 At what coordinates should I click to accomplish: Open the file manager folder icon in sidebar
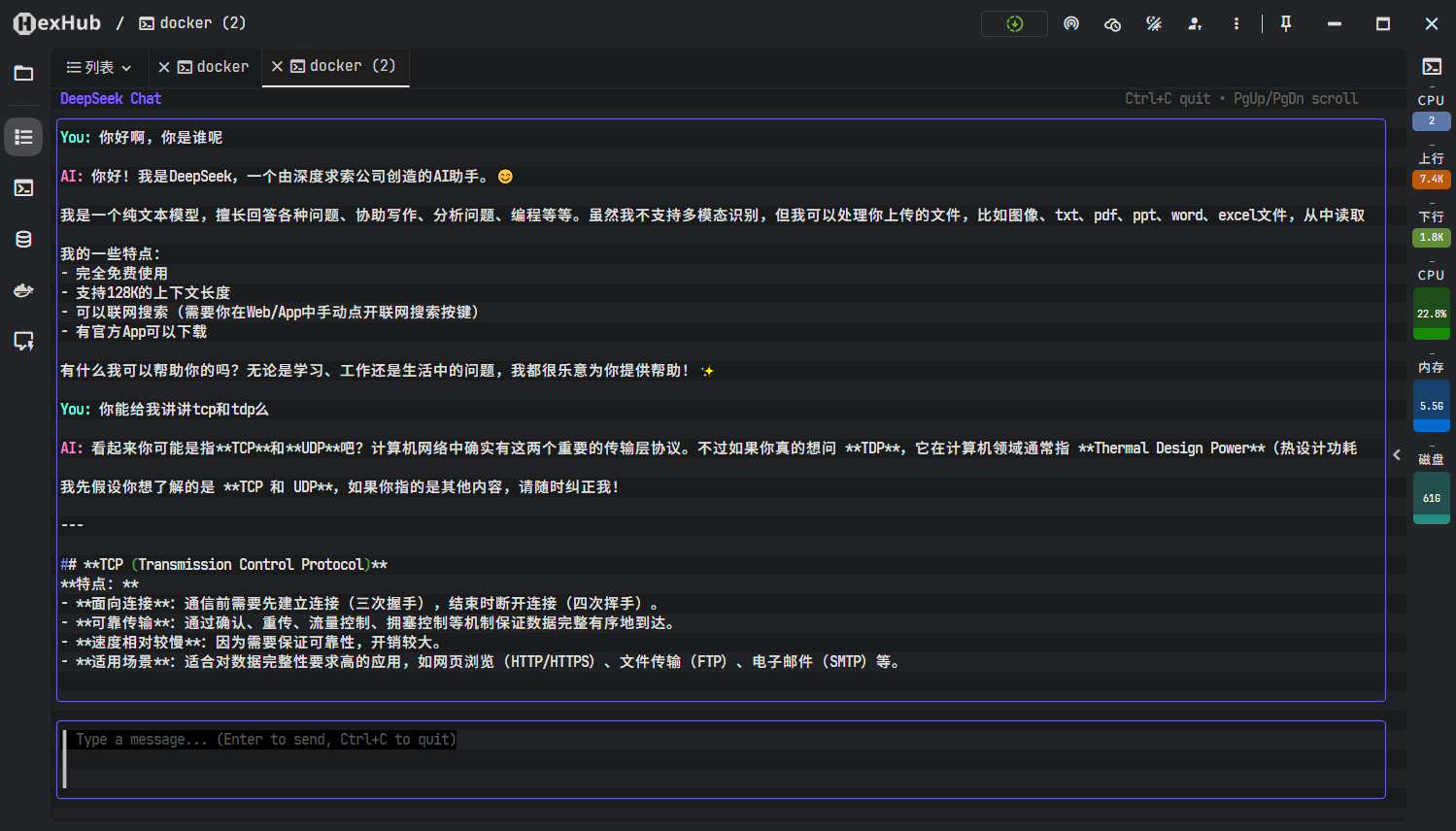23,74
